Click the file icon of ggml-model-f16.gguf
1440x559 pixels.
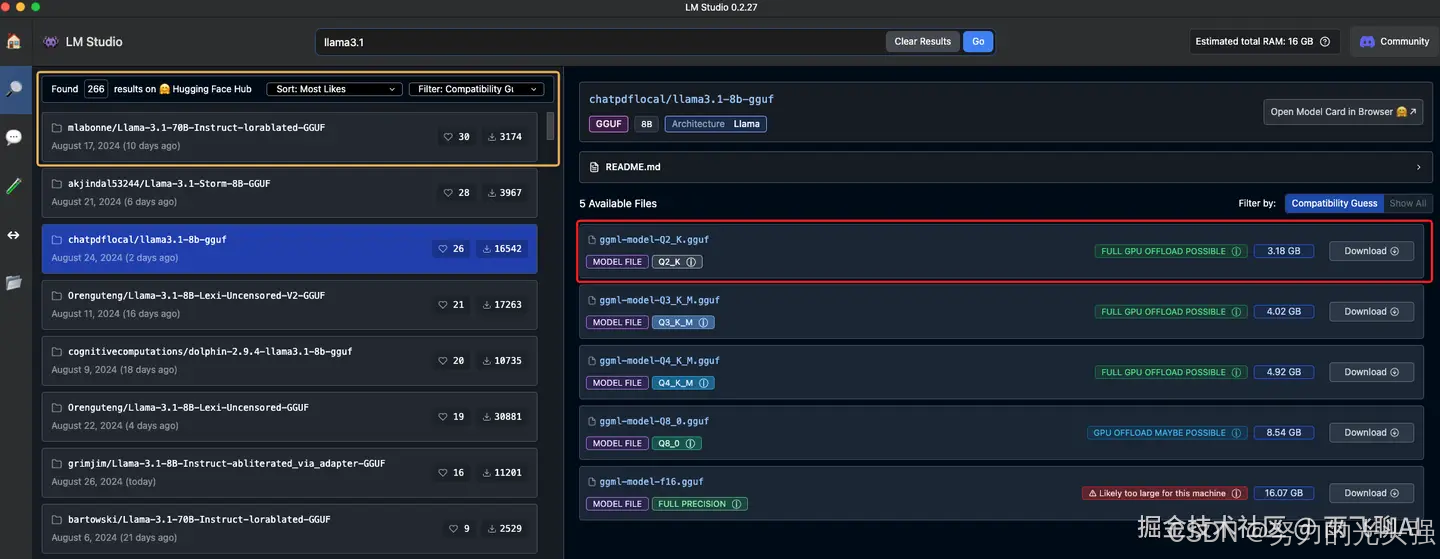(591, 482)
